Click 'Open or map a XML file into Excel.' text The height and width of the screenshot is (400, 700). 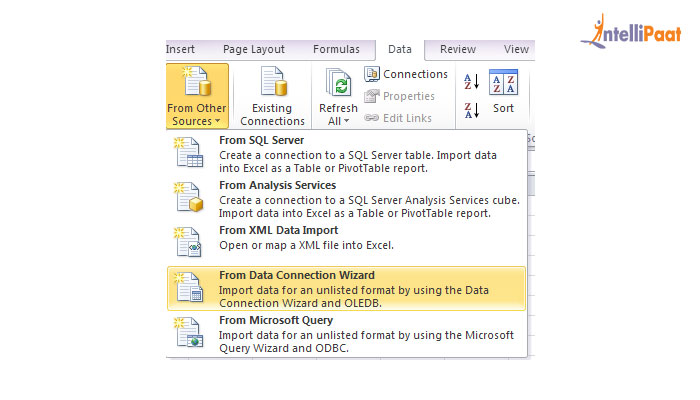(306, 246)
